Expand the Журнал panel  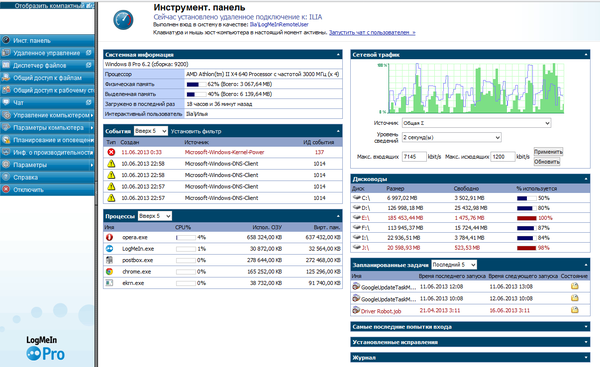[x=470, y=357]
